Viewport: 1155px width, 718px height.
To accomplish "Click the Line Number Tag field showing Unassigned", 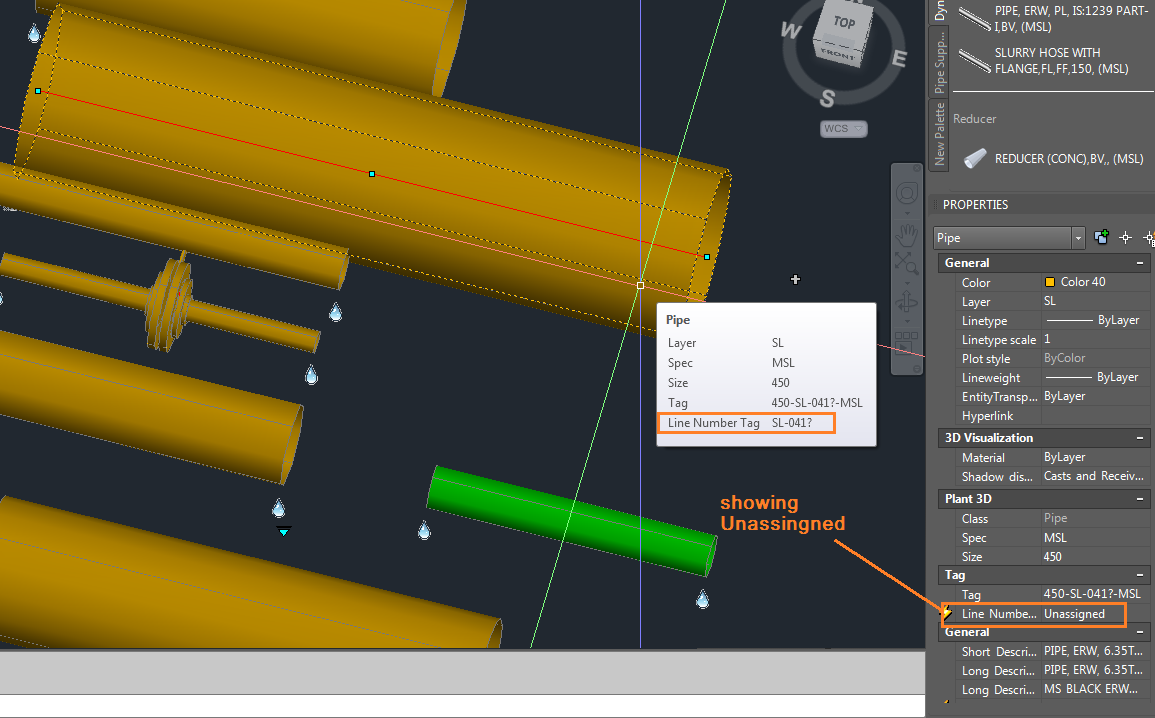I will tap(1076, 614).
